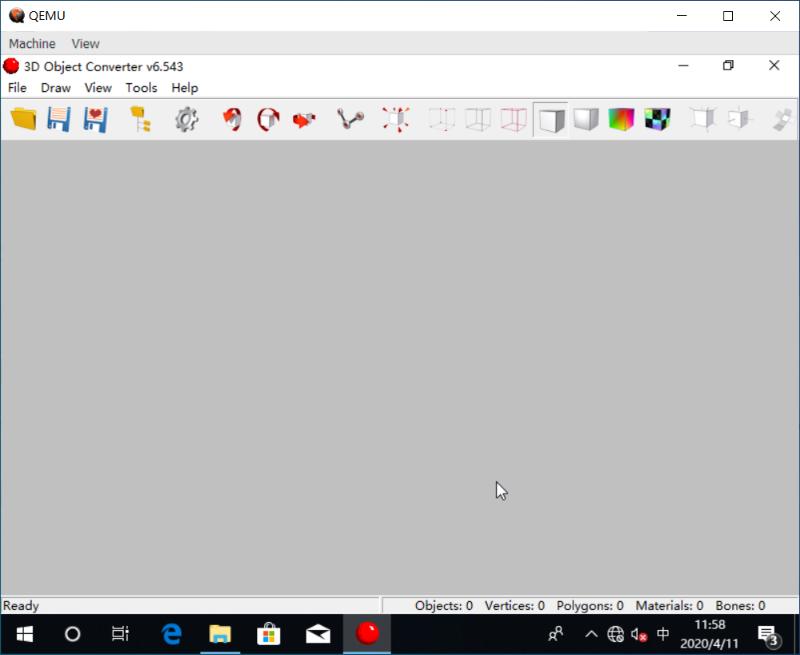Toggle flat shaded cube display mode
The width and height of the screenshot is (800, 655).
(x=551, y=119)
